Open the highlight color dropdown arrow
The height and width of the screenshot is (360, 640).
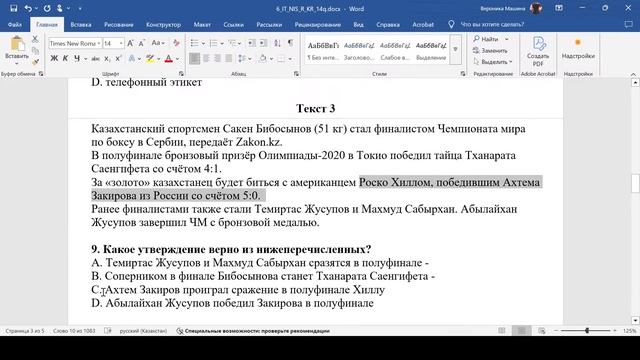click(158, 59)
